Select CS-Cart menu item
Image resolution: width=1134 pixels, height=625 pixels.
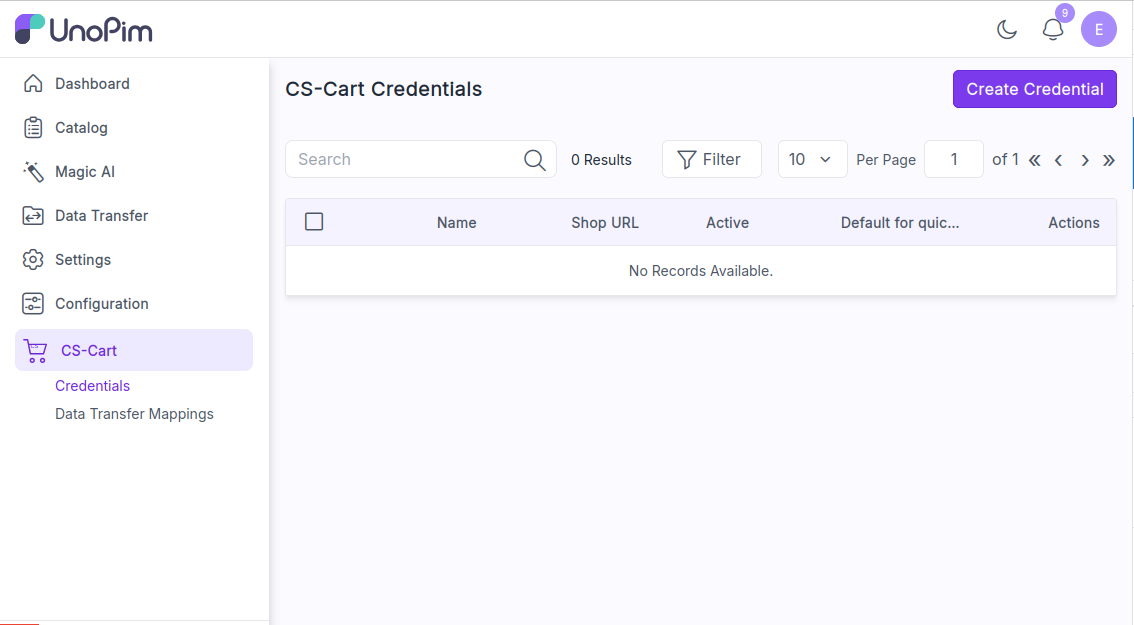coord(134,350)
